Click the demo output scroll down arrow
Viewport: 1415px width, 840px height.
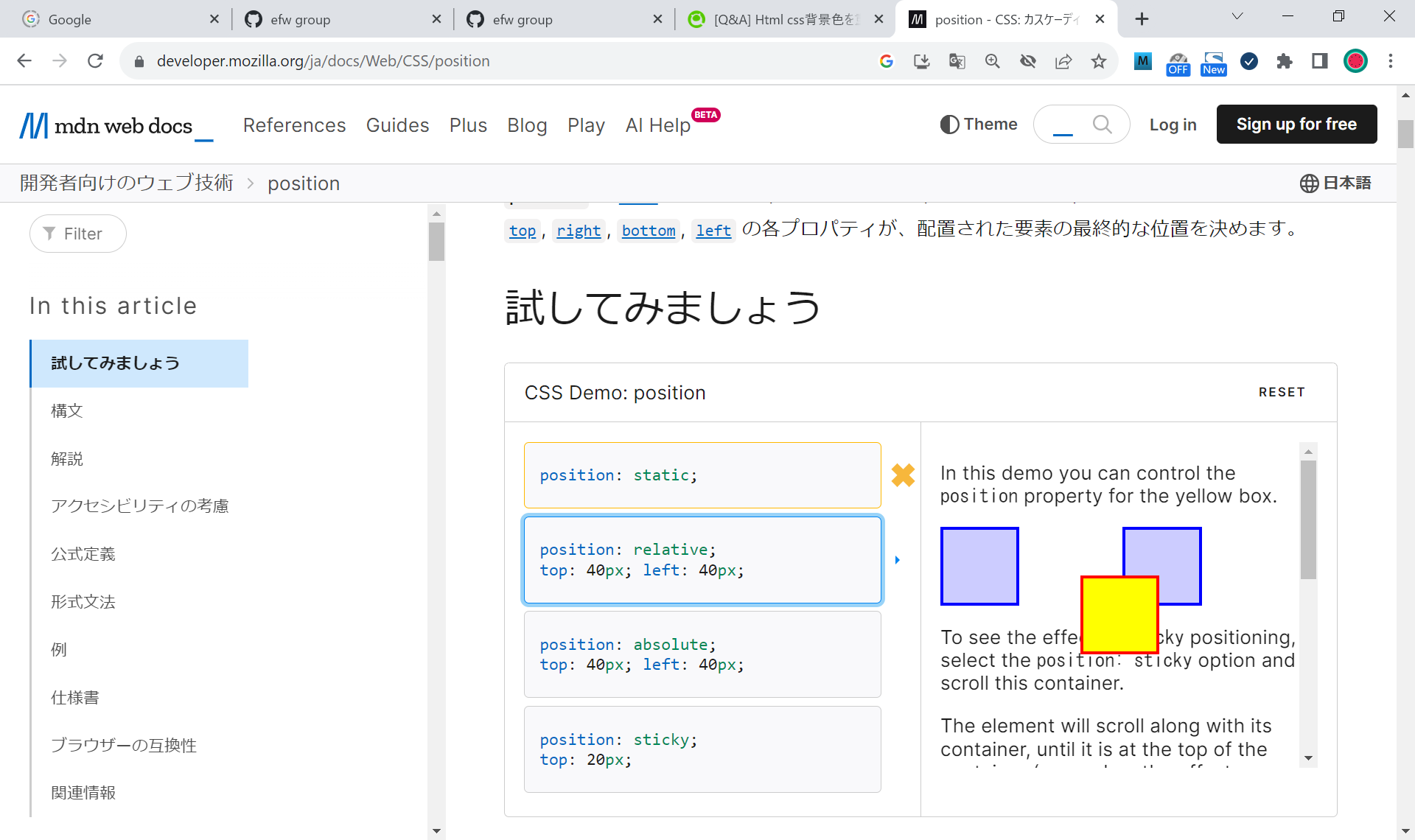tap(1308, 757)
